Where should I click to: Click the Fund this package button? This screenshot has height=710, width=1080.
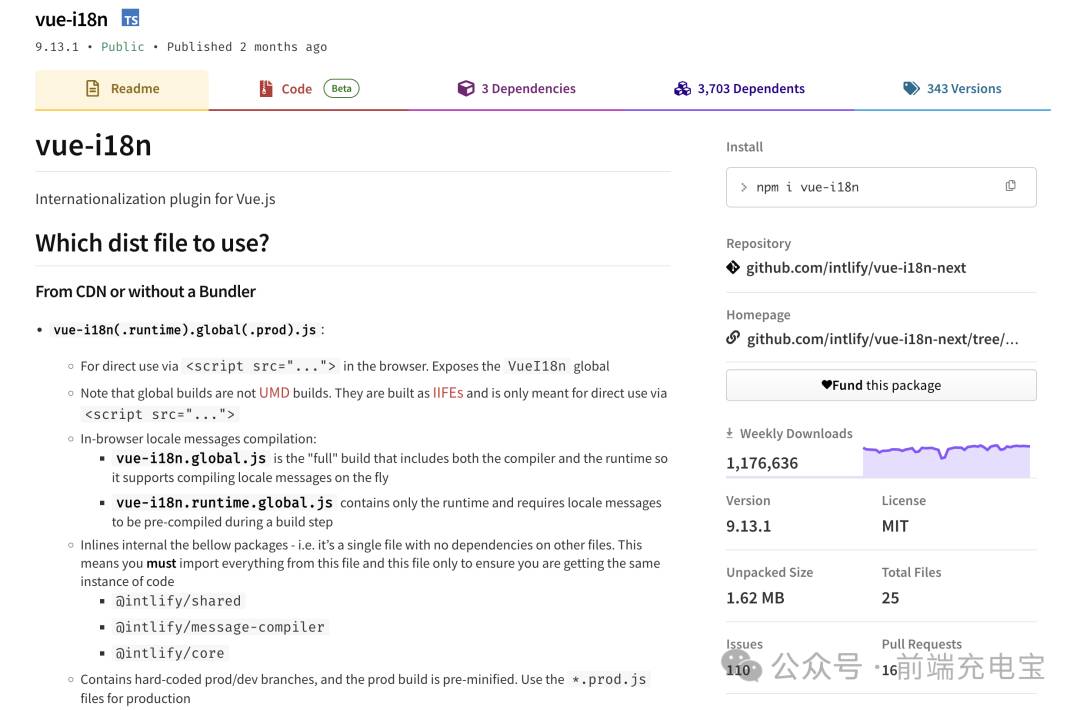tap(881, 385)
